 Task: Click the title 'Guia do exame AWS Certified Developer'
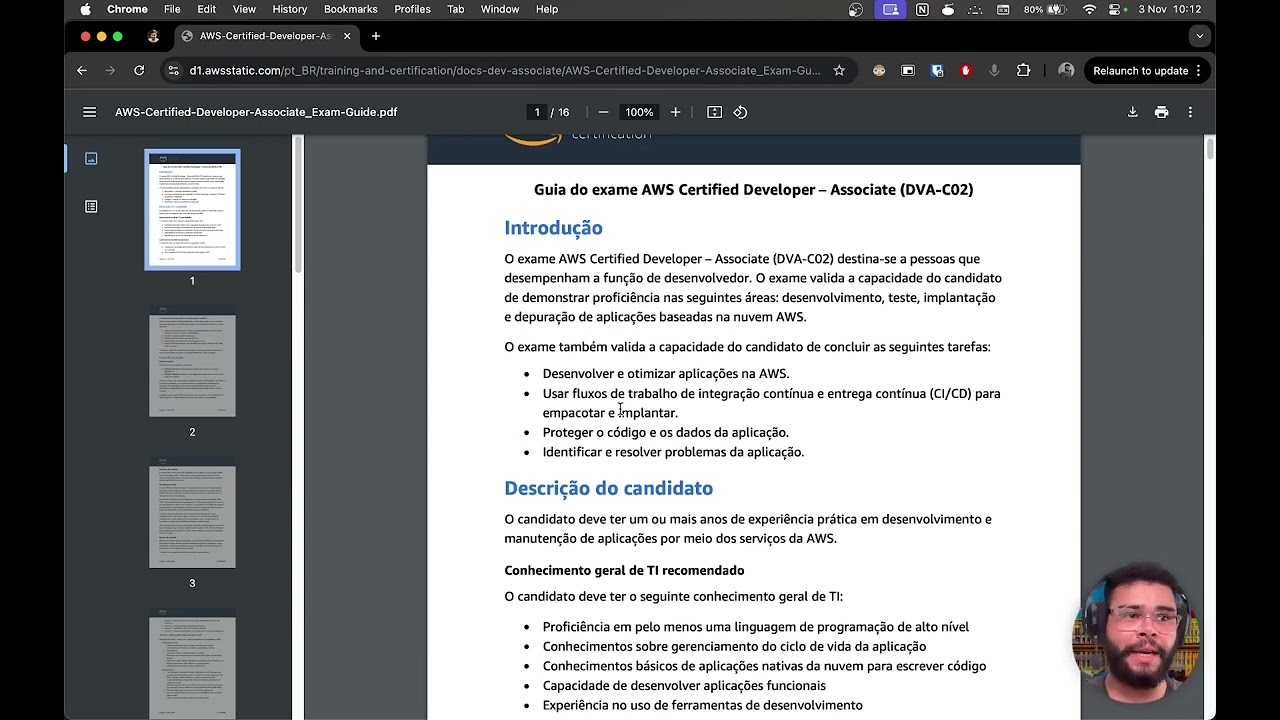tap(753, 189)
